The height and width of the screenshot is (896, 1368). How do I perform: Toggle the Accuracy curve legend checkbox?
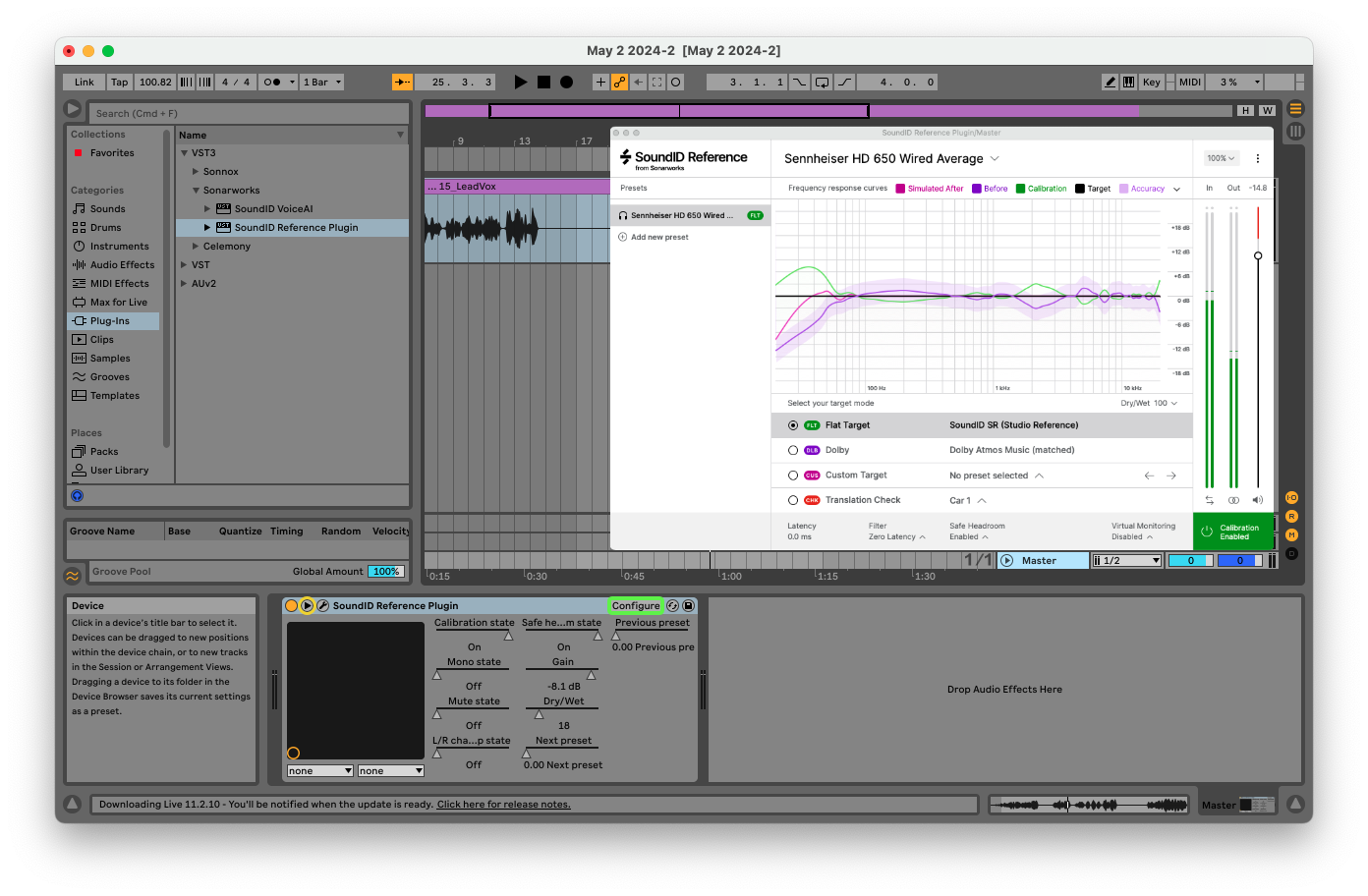coord(1123,189)
